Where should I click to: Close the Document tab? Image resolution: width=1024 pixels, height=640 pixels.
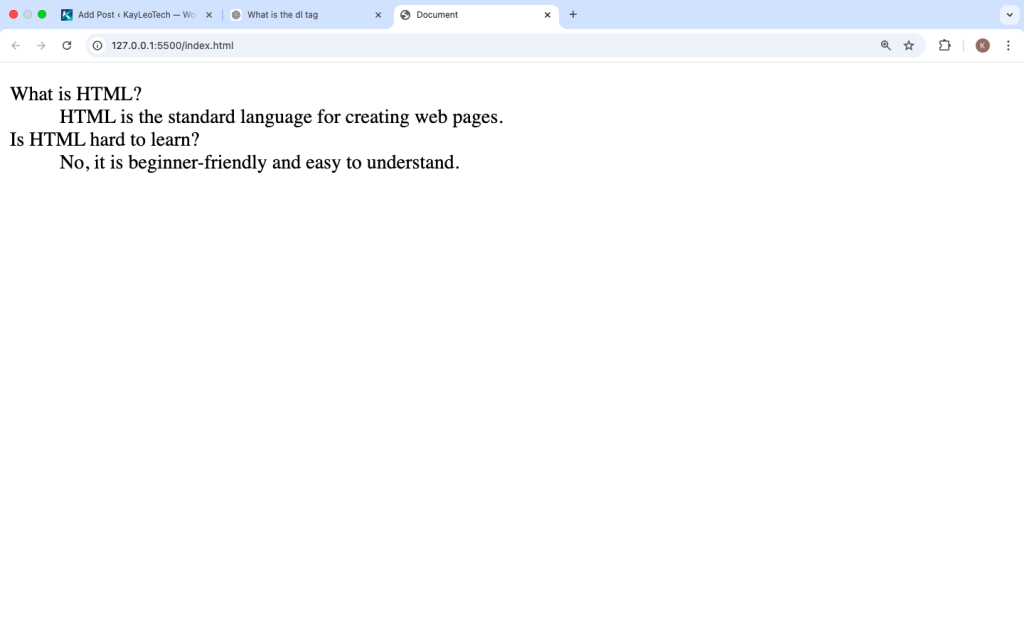pos(547,15)
